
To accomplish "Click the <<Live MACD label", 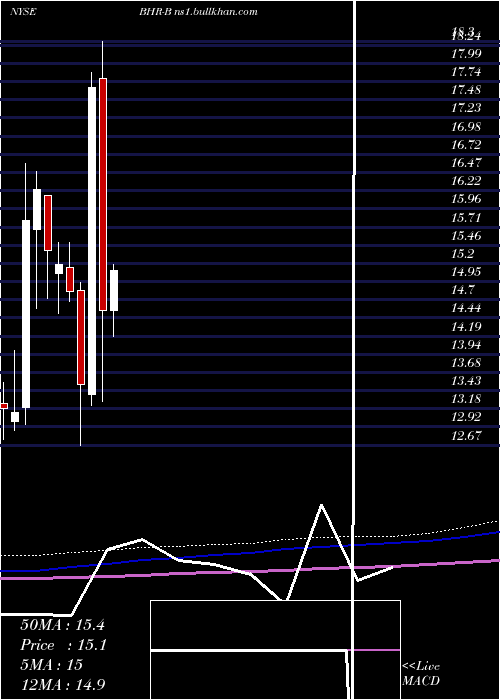I will [x=421, y=674].
